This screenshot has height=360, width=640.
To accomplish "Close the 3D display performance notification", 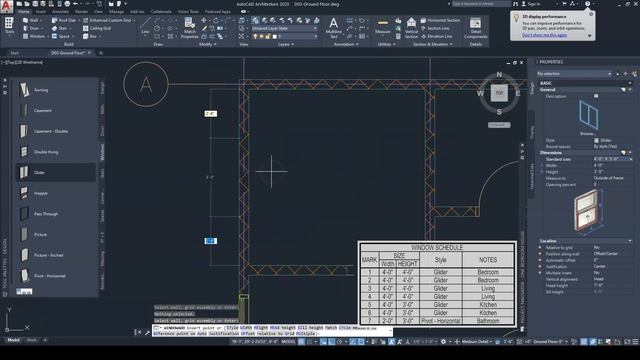I will 591,14.
